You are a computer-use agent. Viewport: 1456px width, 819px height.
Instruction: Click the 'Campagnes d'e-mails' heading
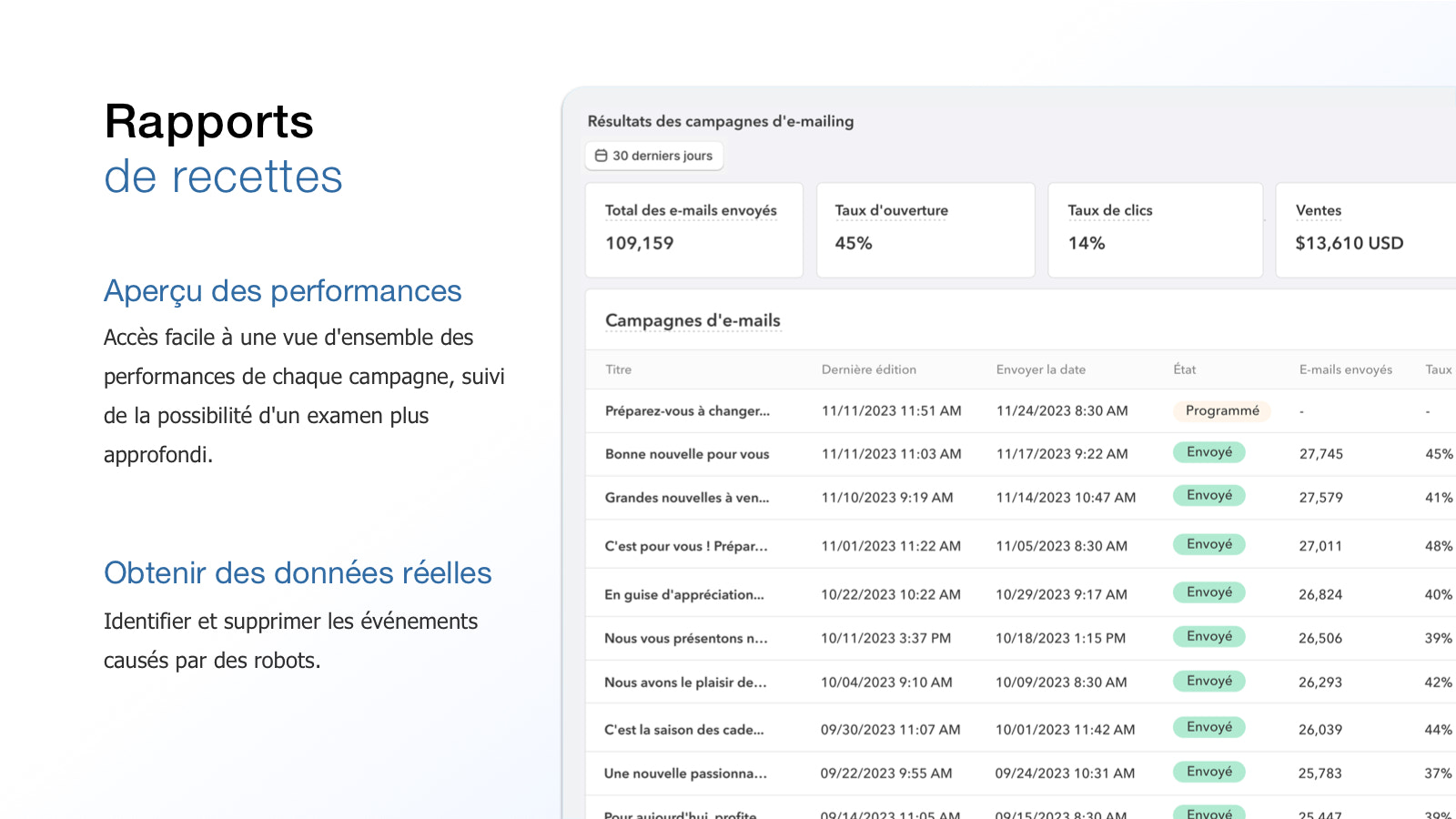click(693, 320)
